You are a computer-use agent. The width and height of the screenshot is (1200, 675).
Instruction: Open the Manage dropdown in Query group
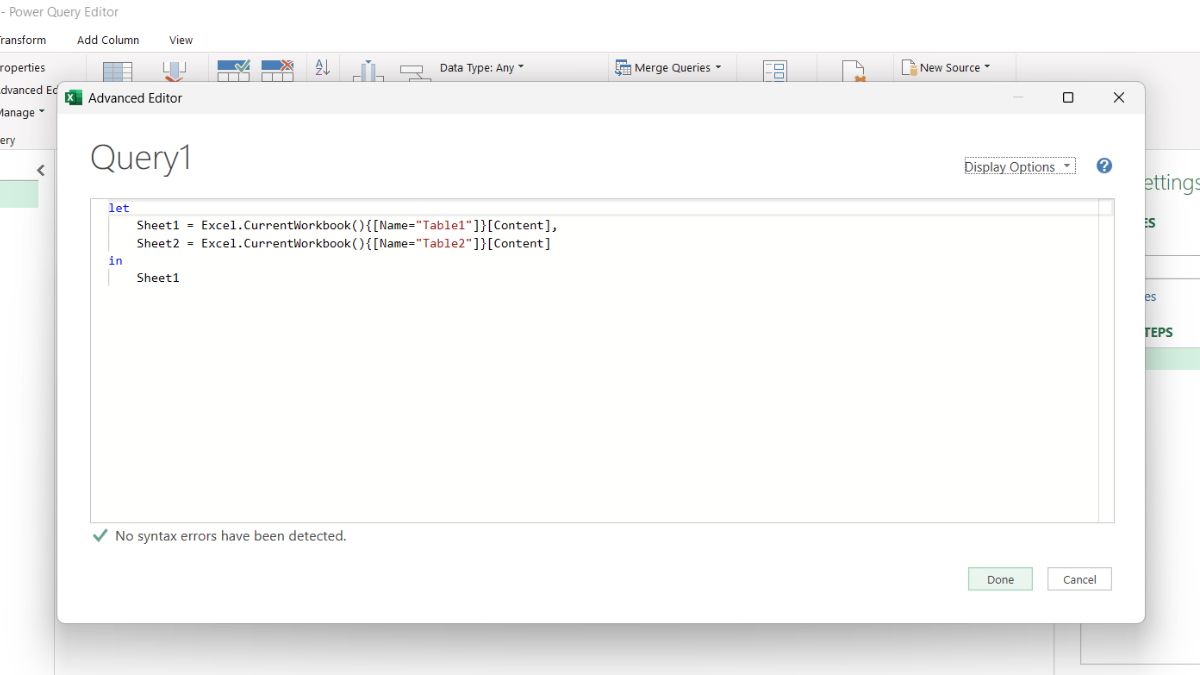pos(22,113)
